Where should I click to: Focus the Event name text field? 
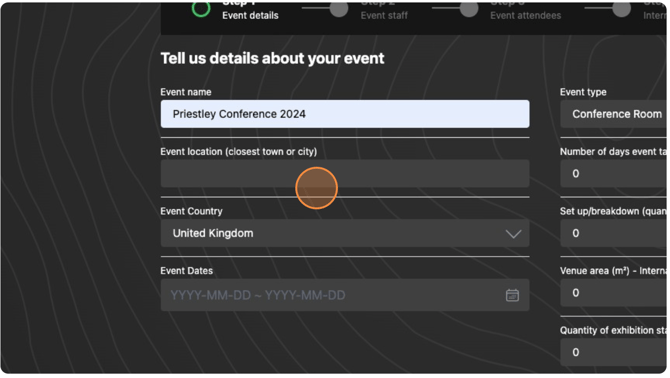click(347, 114)
